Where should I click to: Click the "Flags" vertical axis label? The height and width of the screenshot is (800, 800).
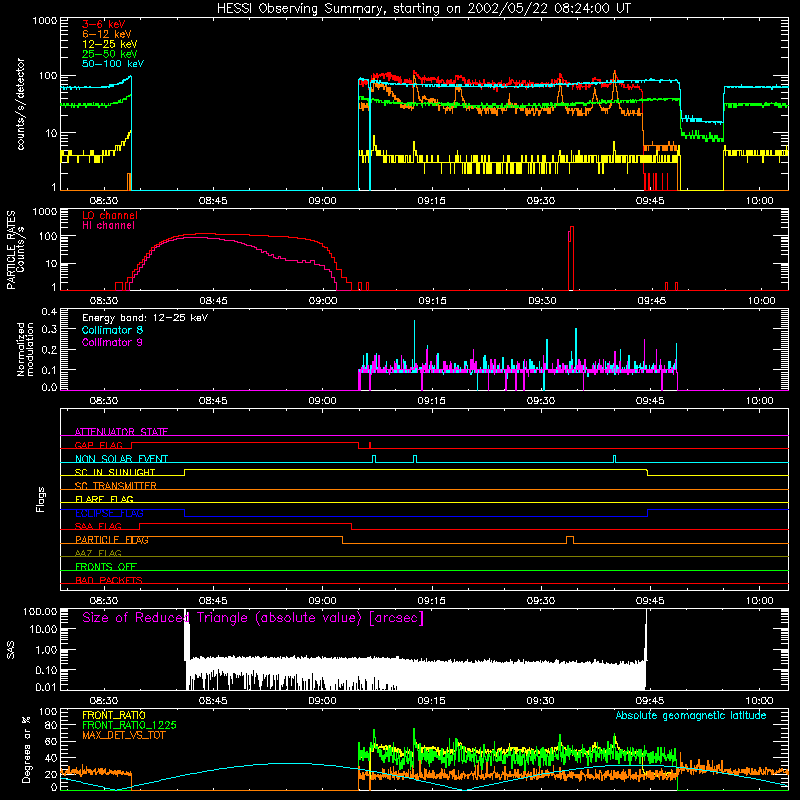(41, 499)
